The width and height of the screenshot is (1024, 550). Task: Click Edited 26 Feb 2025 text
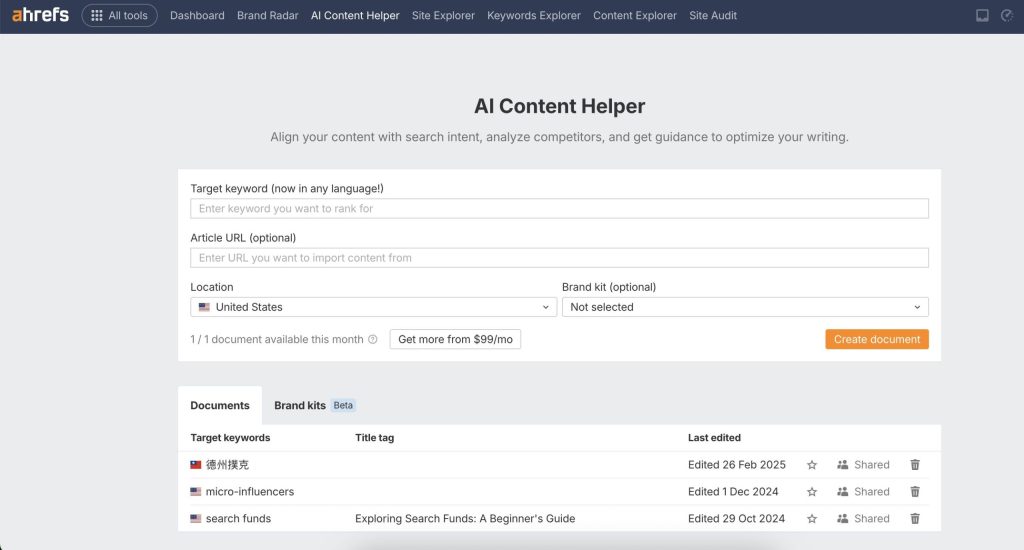[737, 465]
